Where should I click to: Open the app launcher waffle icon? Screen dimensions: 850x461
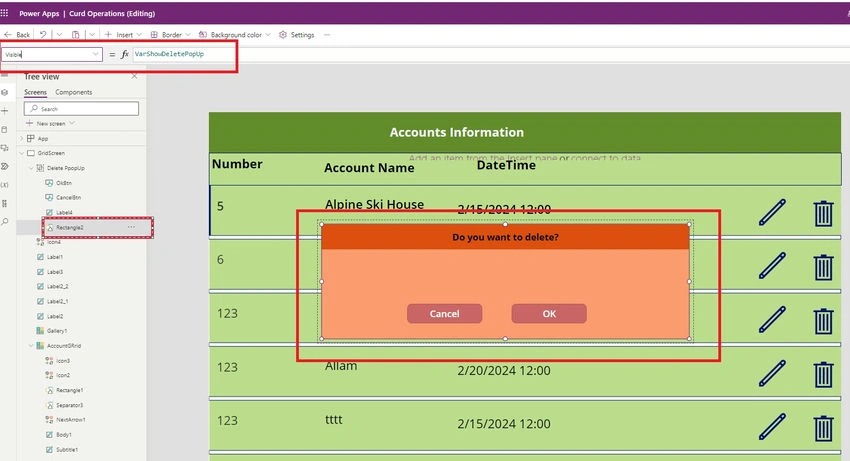click(x=4, y=12)
